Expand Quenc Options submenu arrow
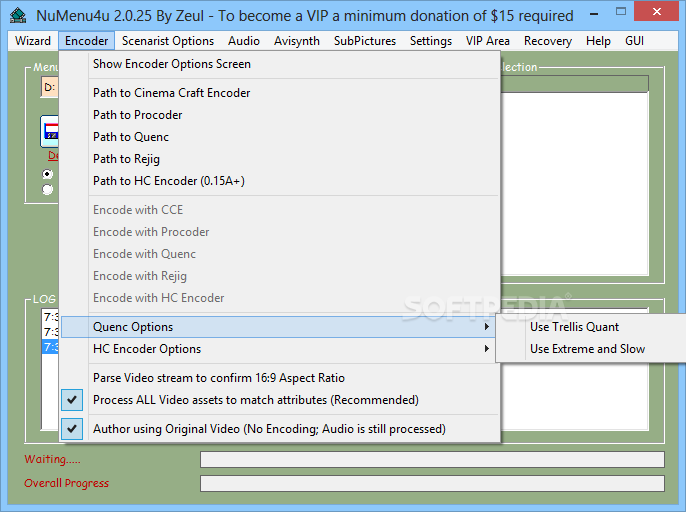Screen dimensions: 686x512 486,327
